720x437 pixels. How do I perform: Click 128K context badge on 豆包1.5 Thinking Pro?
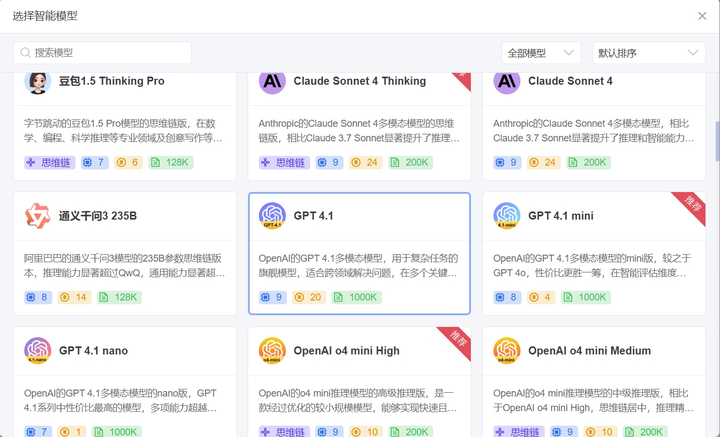171,162
